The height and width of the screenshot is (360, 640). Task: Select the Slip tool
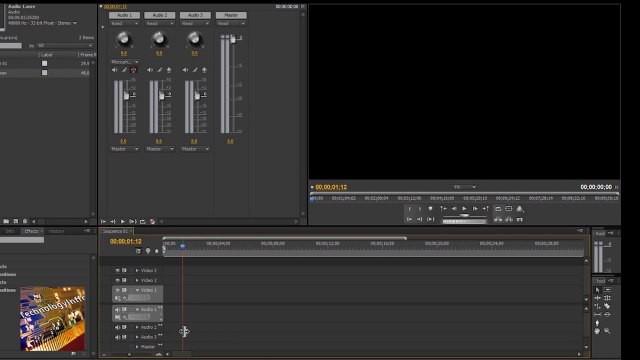pyautogui.click(x=598, y=314)
